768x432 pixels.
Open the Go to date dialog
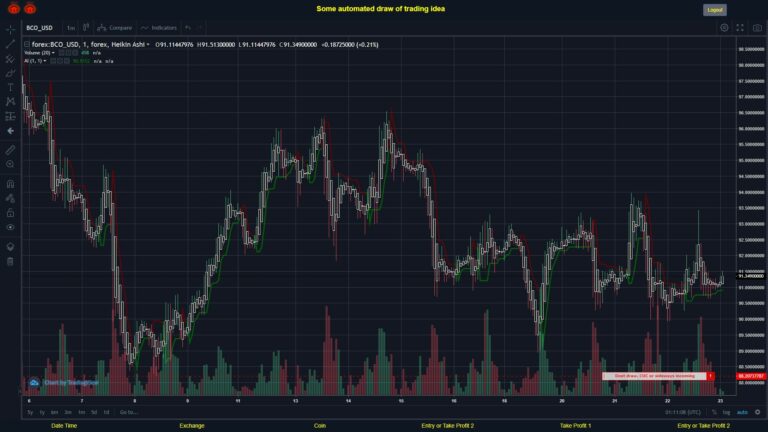(x=128, y=412)
